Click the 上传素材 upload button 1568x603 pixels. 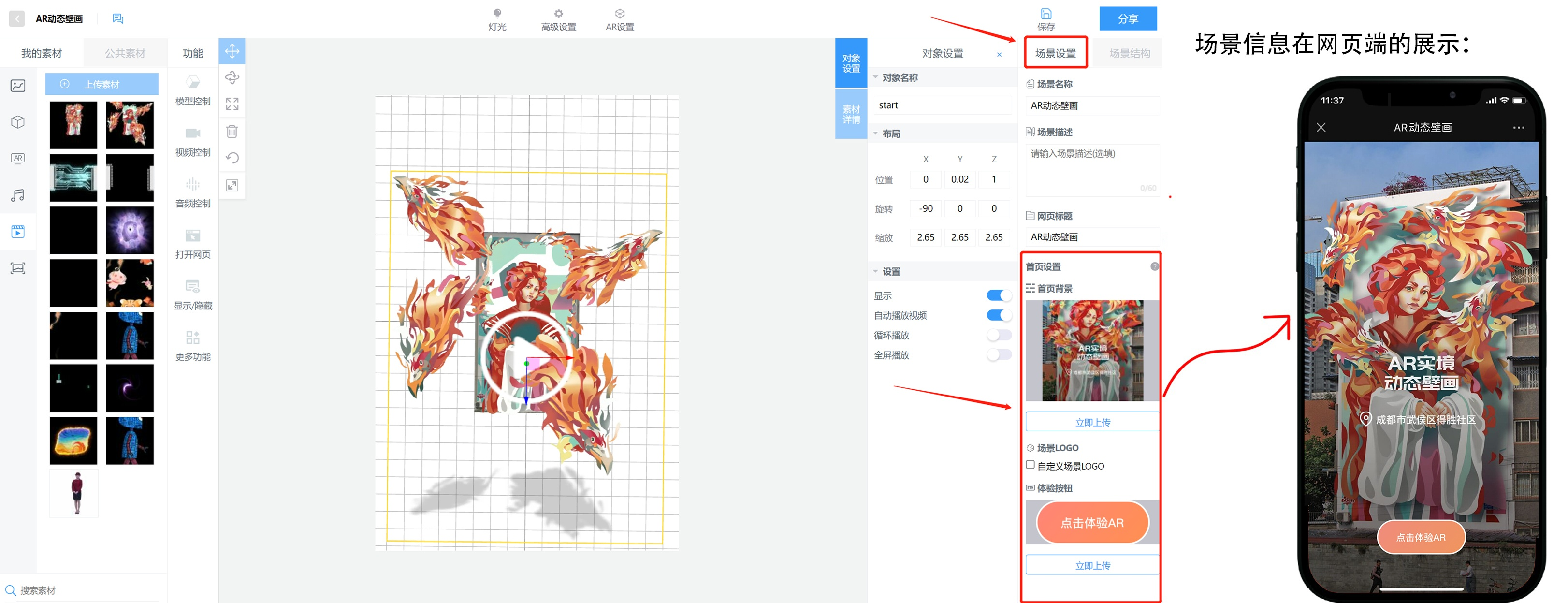click(x=102, y=84)
